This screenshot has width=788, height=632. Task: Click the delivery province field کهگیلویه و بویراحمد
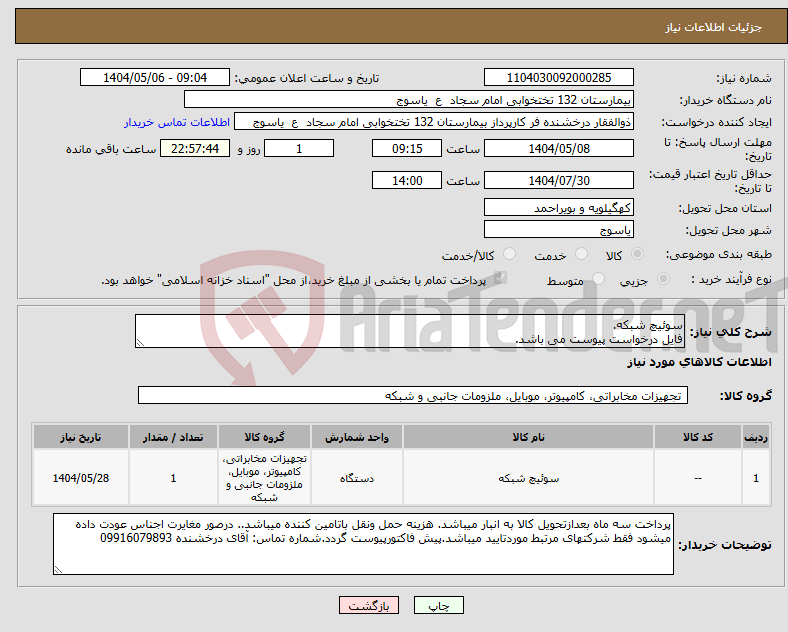559,207
